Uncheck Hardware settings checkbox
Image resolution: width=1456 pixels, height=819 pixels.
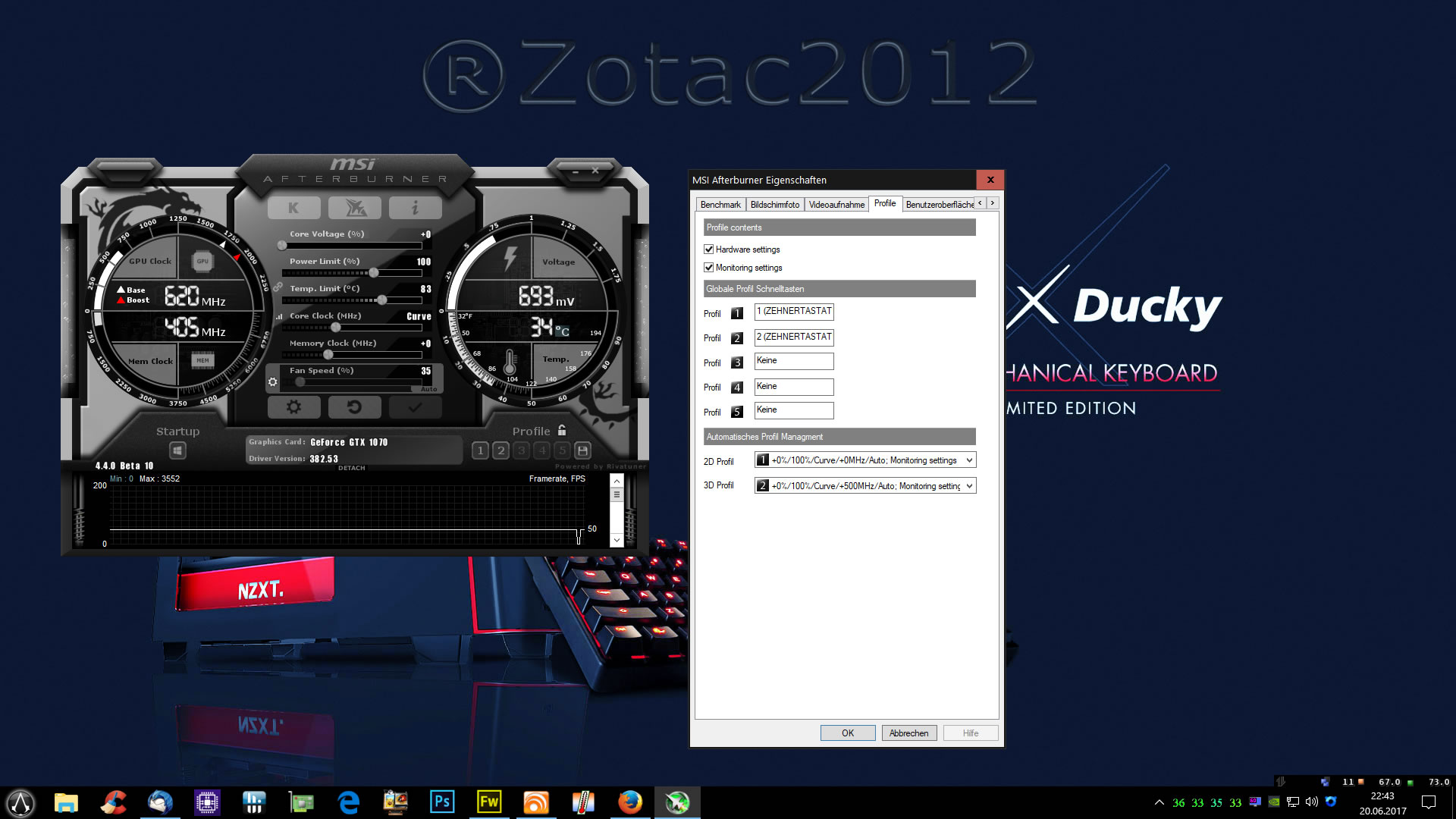[709, 249]
